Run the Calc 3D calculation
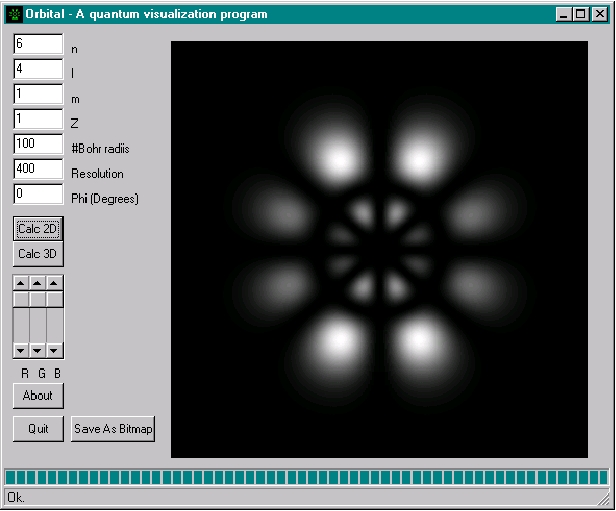Image resolution: width=616 pixels, height=511 pixels. (x=38, y=254)
